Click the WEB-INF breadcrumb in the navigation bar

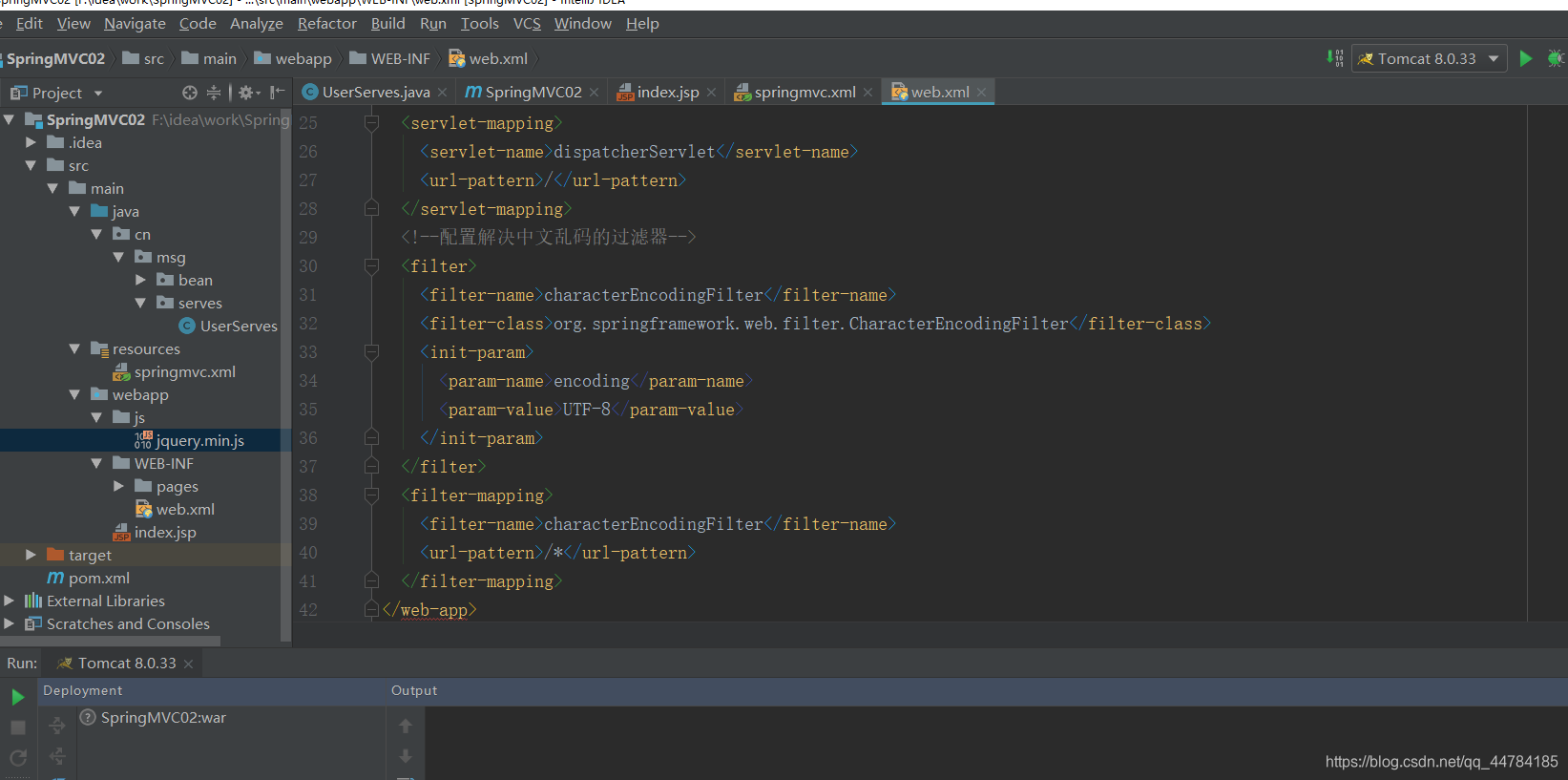point(389,59)
